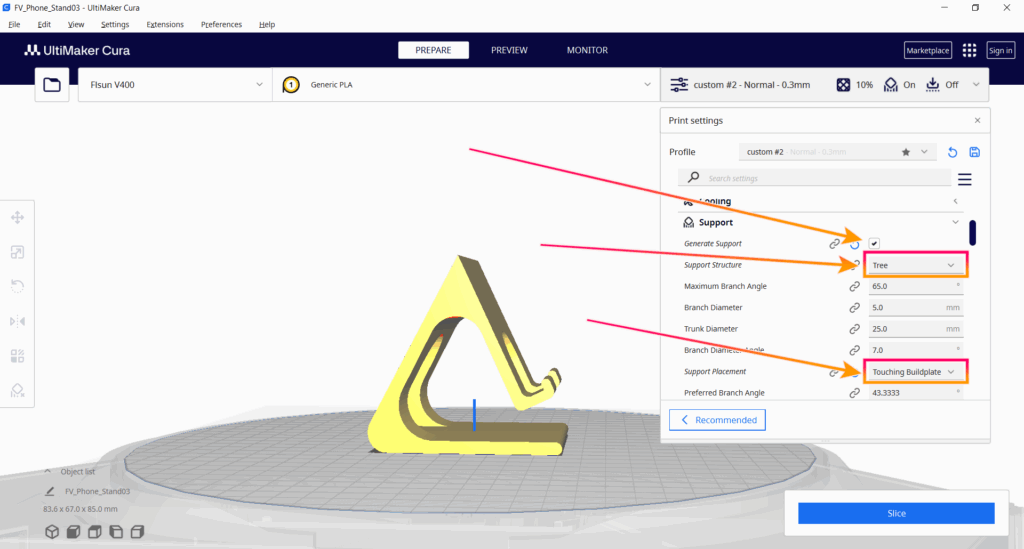Edit the Trunk Diameter value 25.0
Viewport: 1024px width, 549px height.
[916, 329]
